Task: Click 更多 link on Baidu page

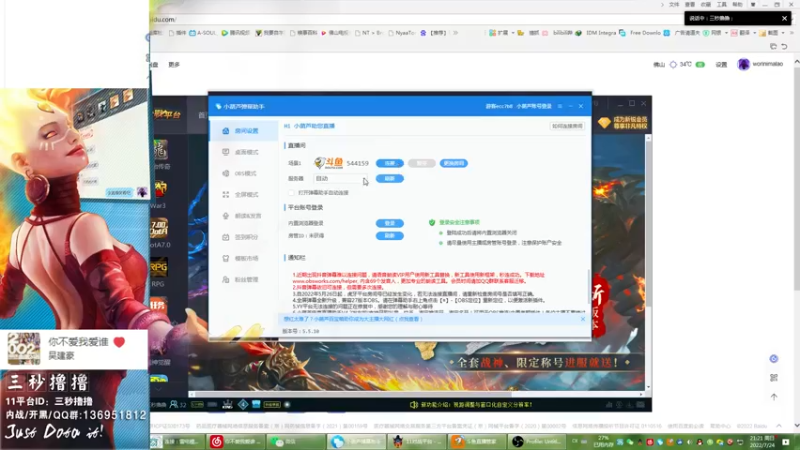Action: 174,65
